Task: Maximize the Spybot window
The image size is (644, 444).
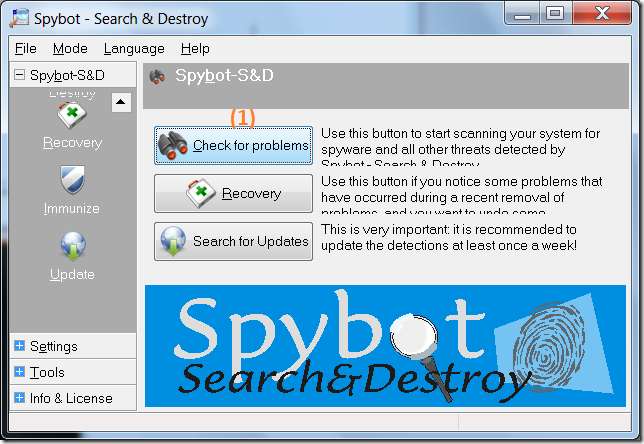Action: [x=554, y=14]
